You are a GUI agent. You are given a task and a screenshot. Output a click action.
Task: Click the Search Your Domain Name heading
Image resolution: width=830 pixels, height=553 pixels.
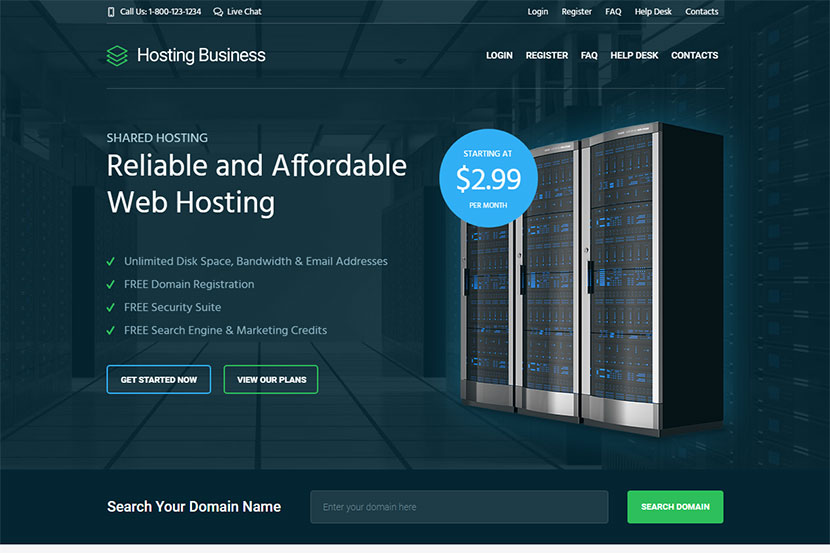pyautogui.click(x=194, y=507)
